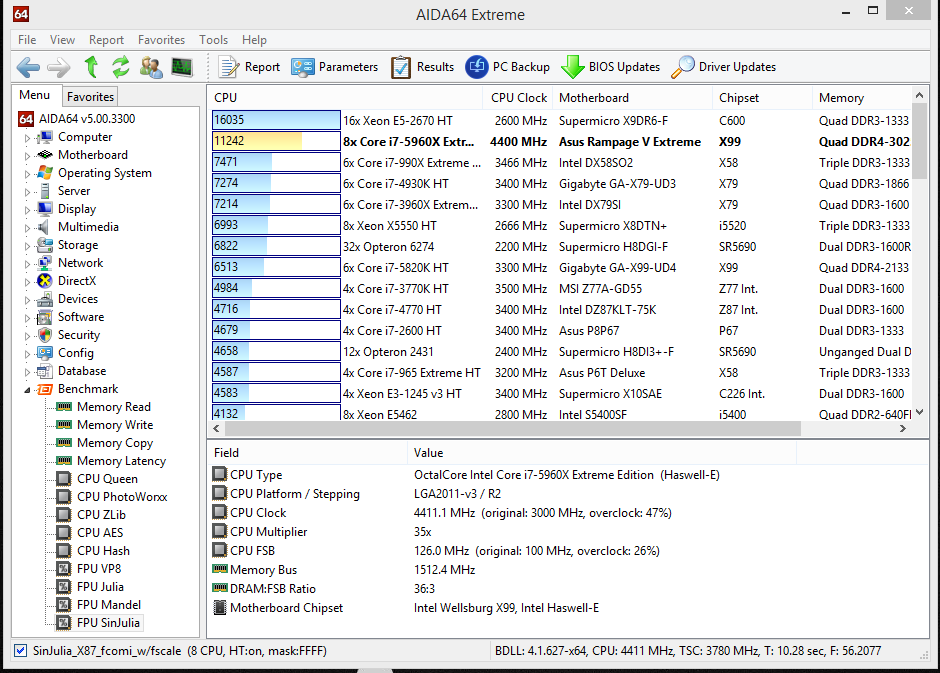Image resolution: width=940 pixels, height=673 pixels.
Task: Open the FPU Mandel benchmark
Action: [109, 604]
